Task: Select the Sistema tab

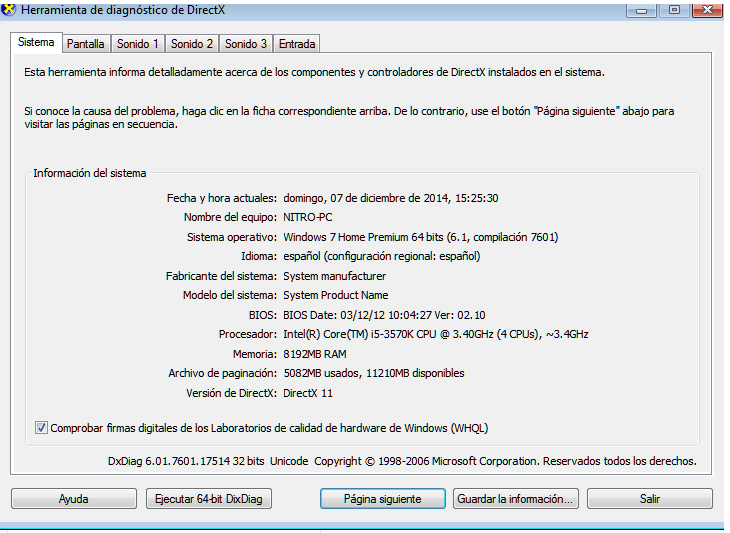Action: [36, 42]
